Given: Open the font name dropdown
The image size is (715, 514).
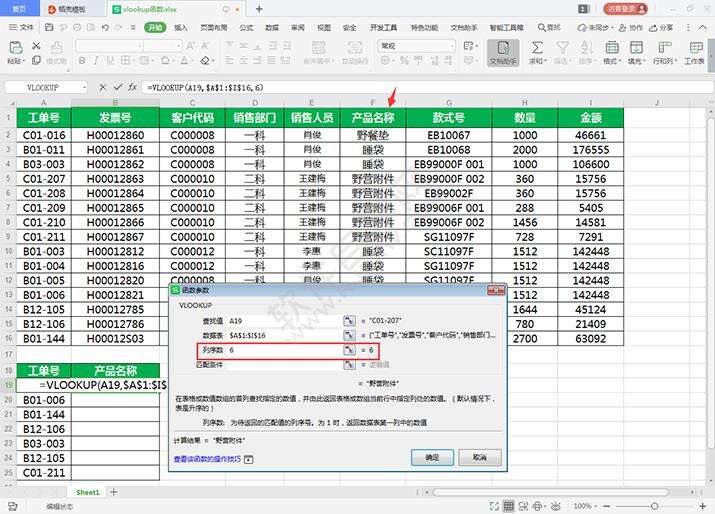Looking at the screenshot, I should pyautogui.click(x=140, y=46).
